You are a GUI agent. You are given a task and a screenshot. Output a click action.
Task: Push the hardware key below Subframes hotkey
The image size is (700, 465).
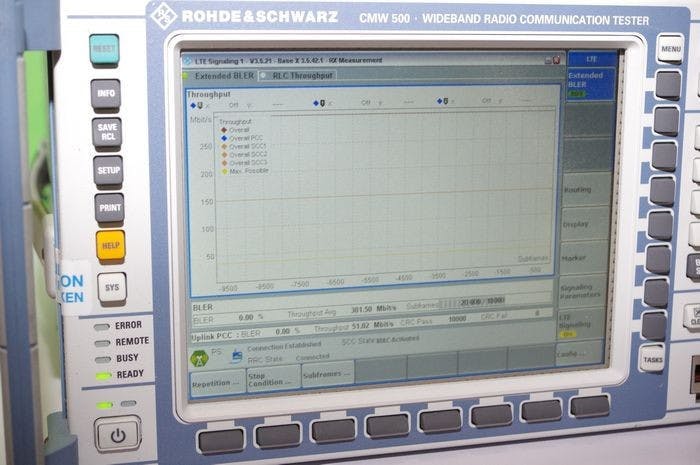333,431
